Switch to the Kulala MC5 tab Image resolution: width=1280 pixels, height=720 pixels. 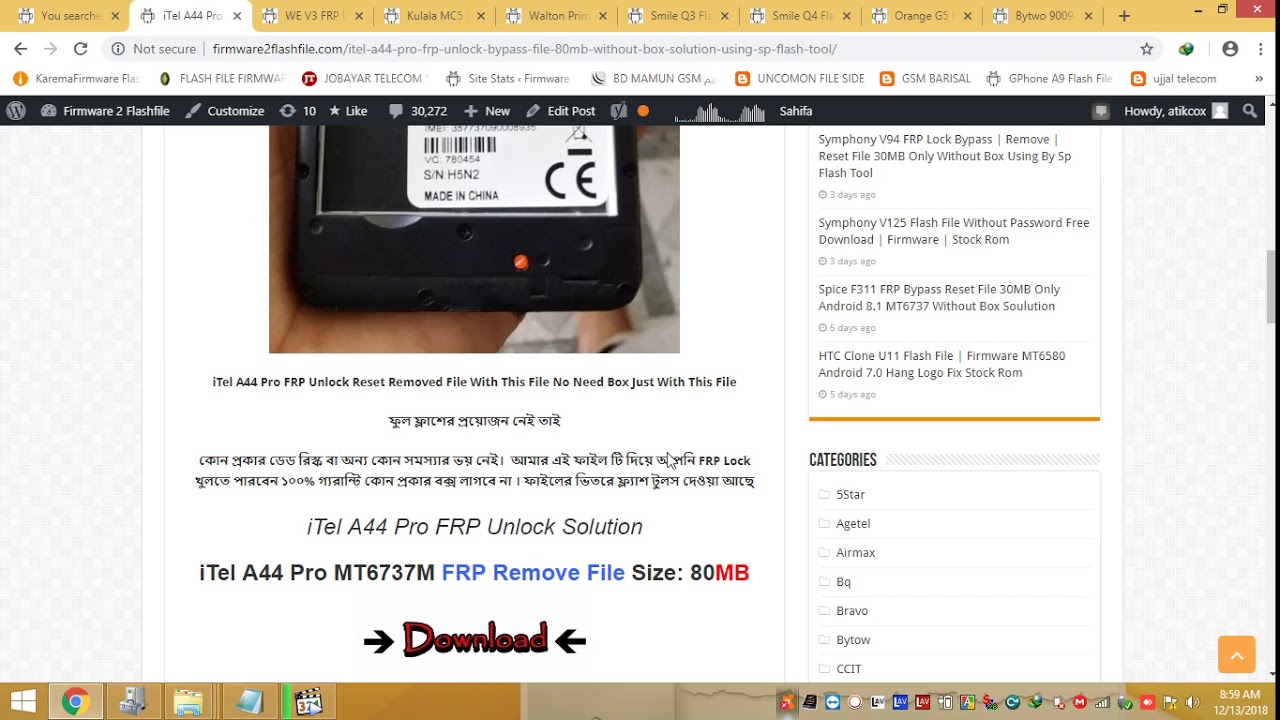pyautogui.click(x=435, y=16)
